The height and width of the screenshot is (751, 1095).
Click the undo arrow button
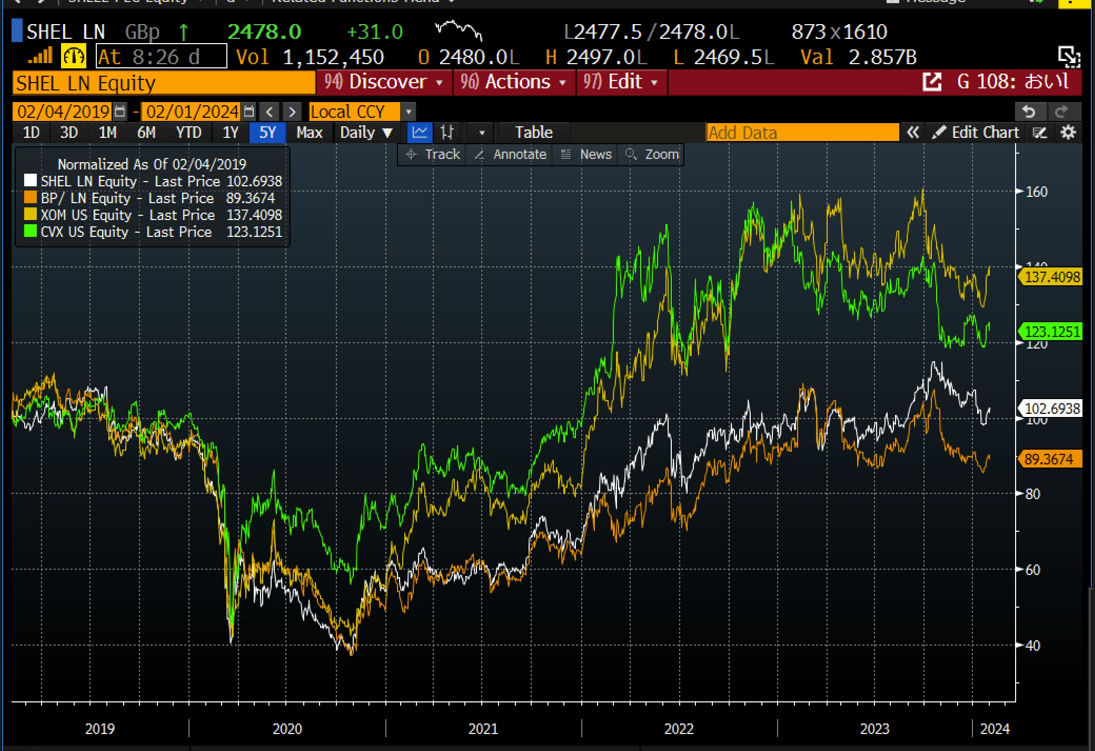pos(1029,112)
